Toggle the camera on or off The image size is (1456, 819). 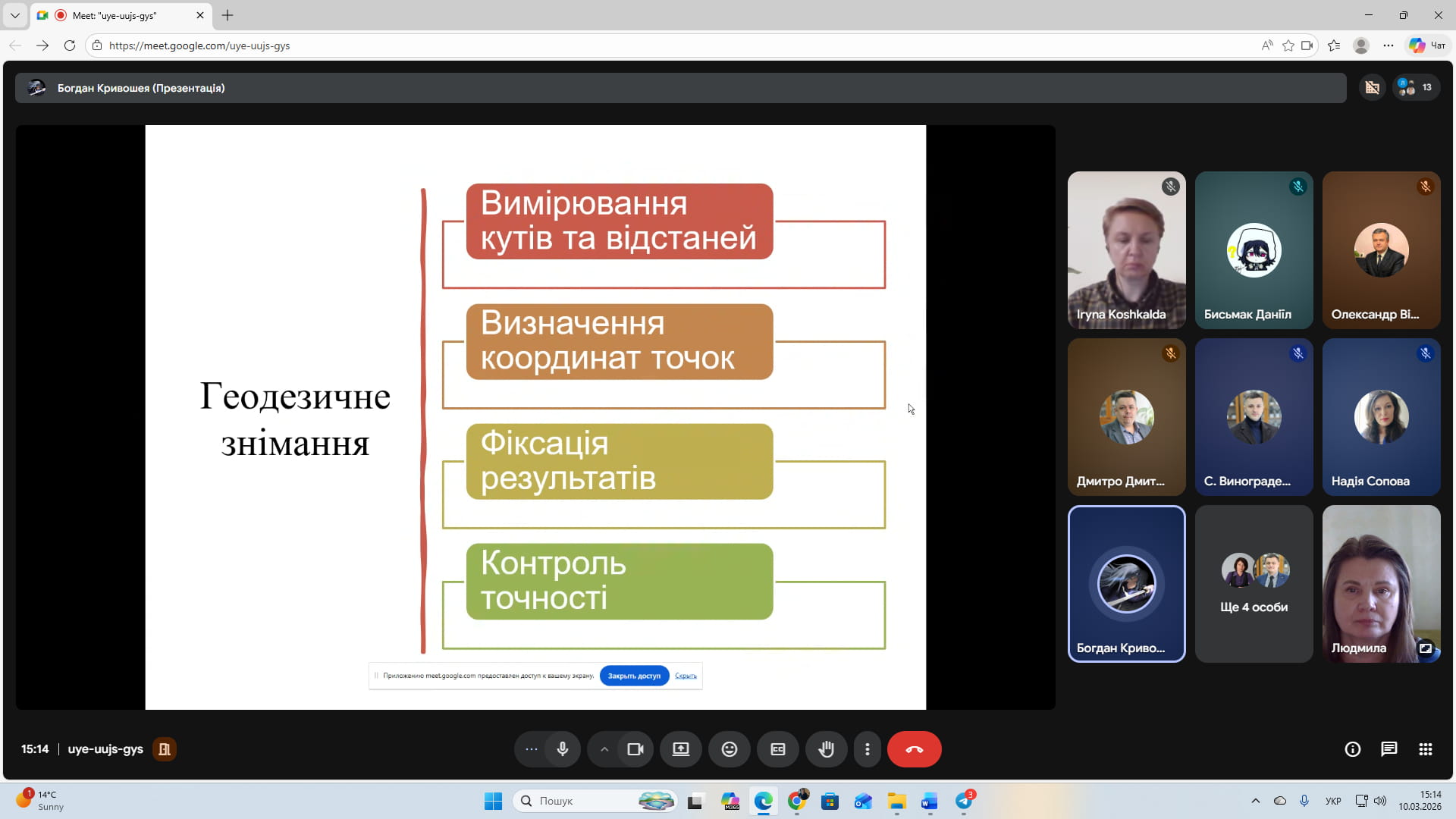(635, 749)
